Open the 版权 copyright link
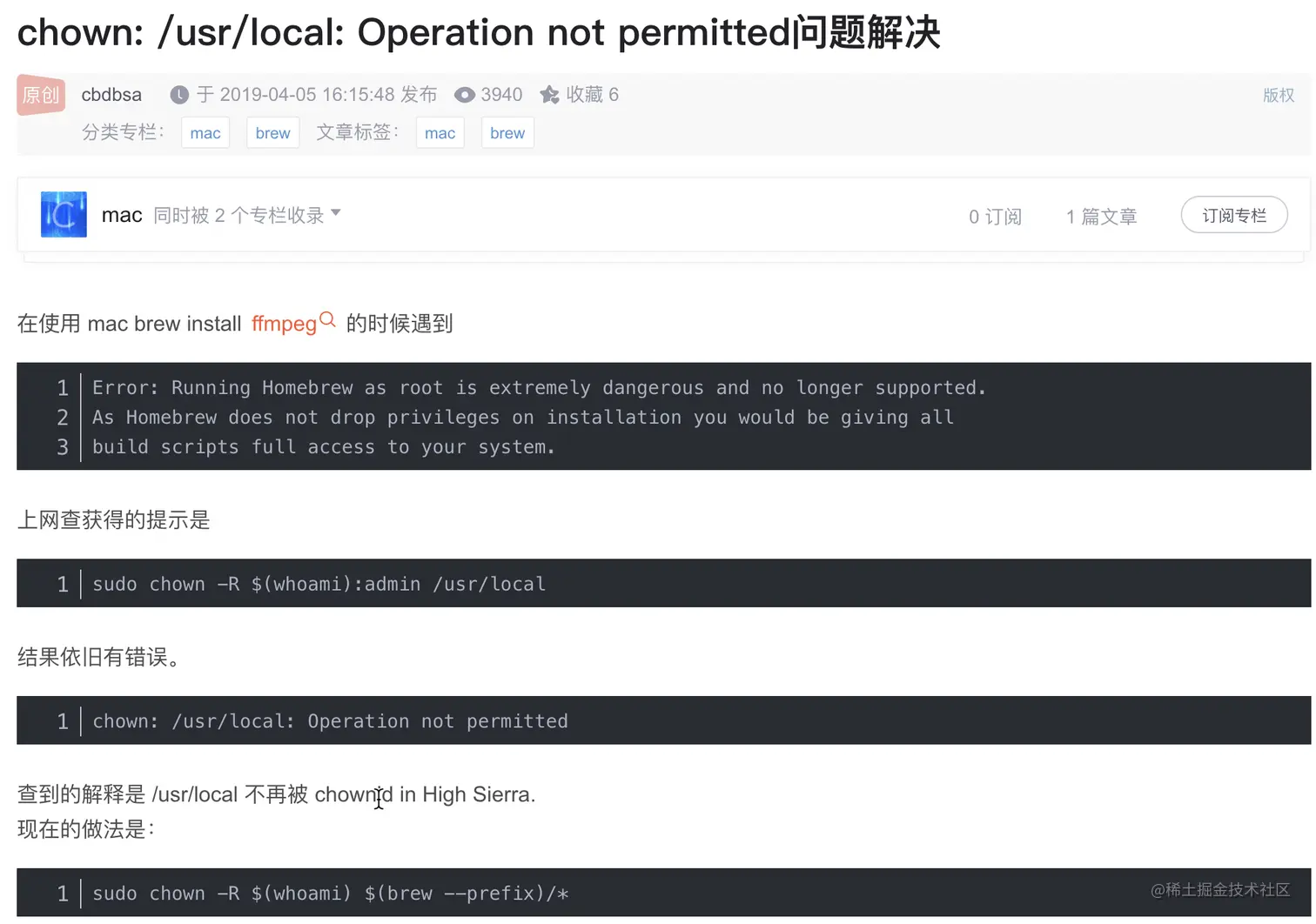The width and height of the screenshot is (1316, 924). tap(1279, 95)
